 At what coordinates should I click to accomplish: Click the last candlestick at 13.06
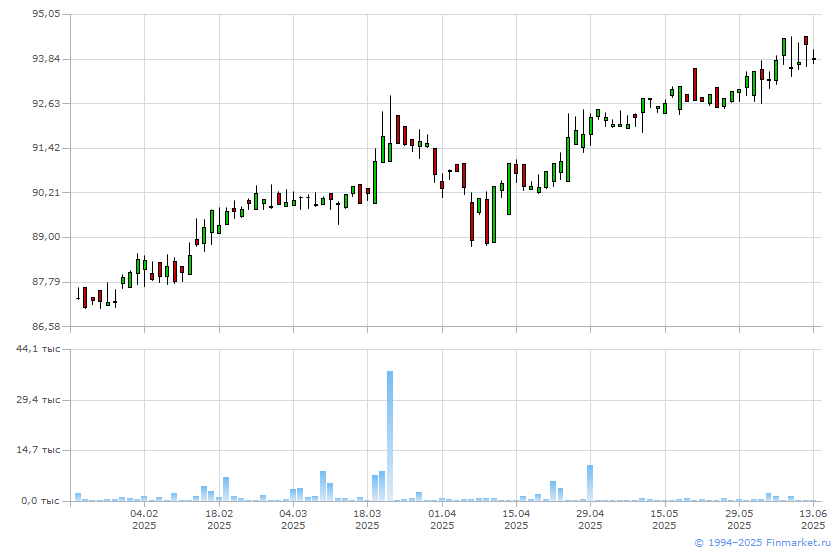(x=814, y=57)
